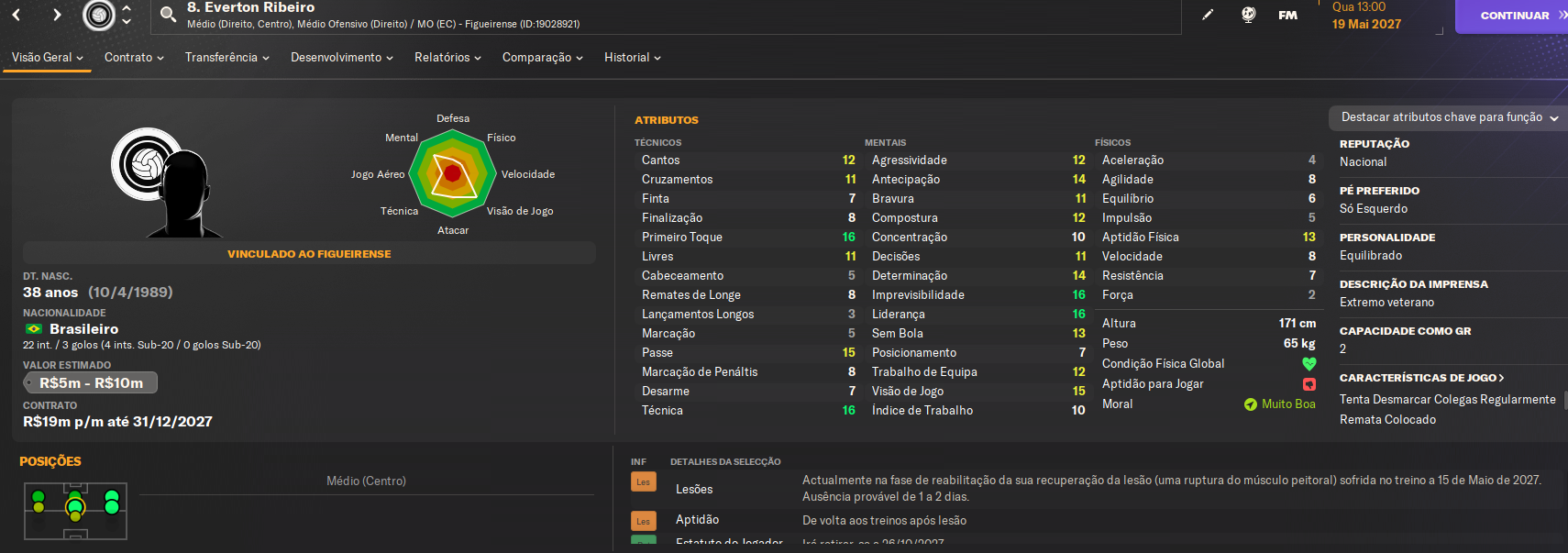Open the Relatórios menu
This screenshot has width=1568, height=553.
447,57
